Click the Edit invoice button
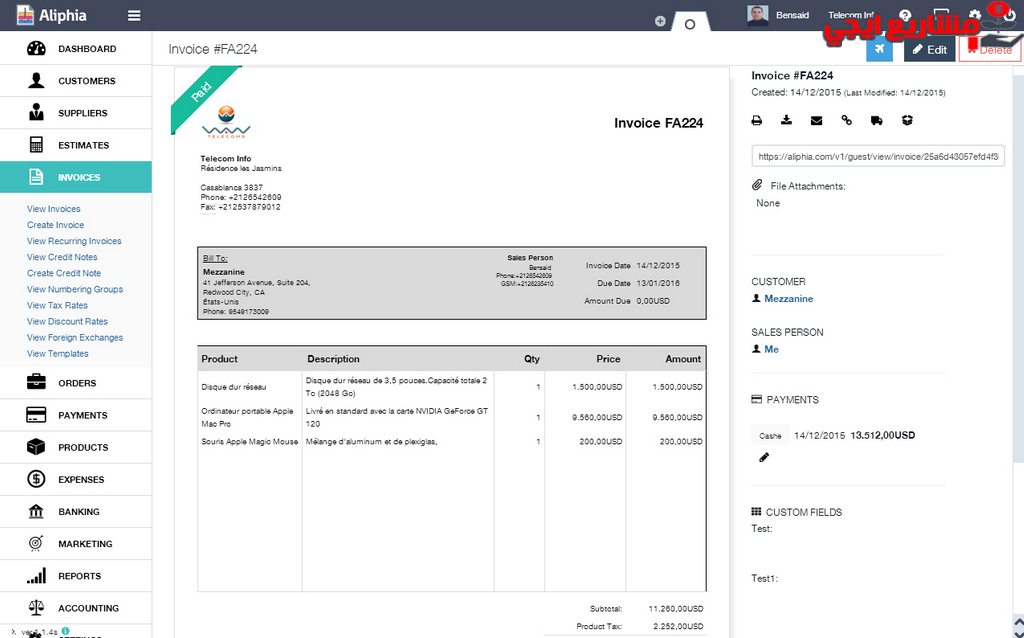 tap(929, 49)
